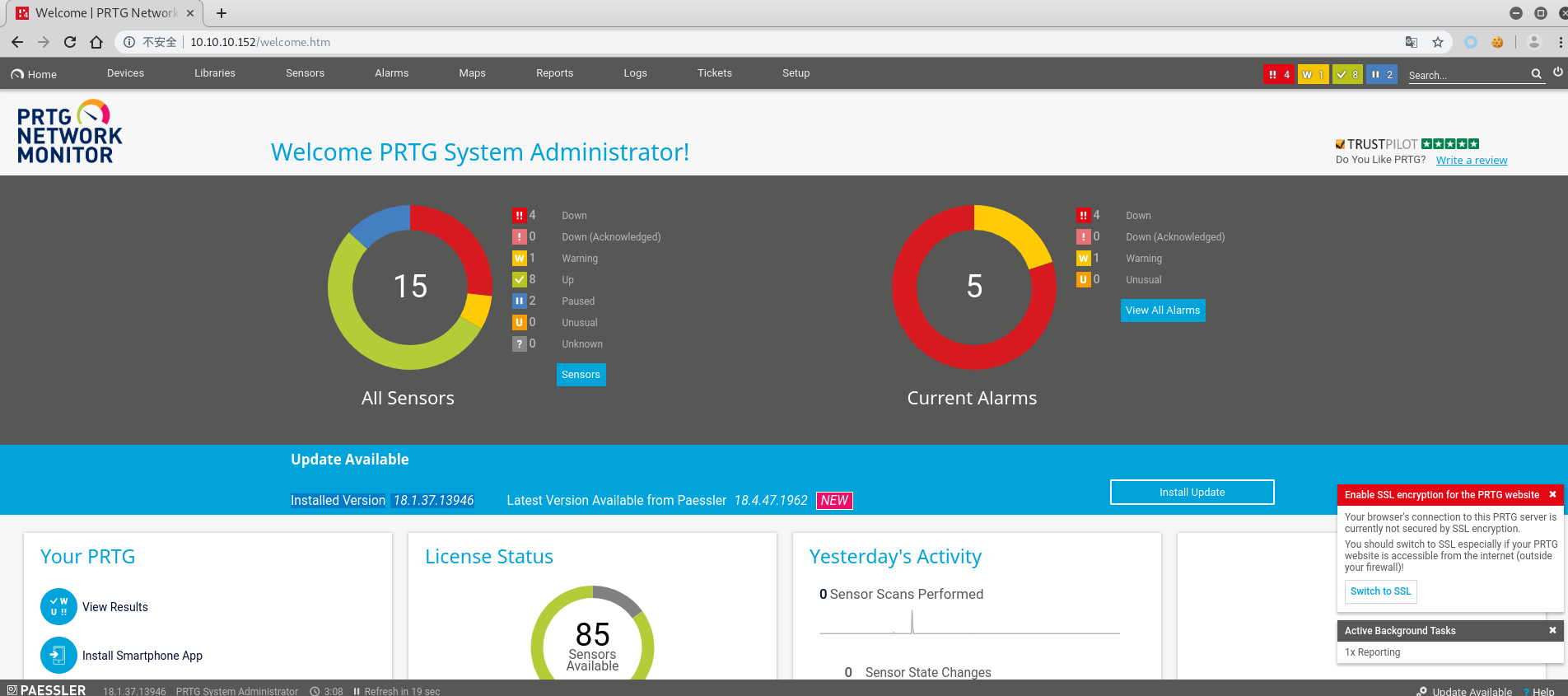Dismiss the Active Background Tasks panel
The height and width of the screenshot is (696, 1568).
click(x=1552, y=630)
